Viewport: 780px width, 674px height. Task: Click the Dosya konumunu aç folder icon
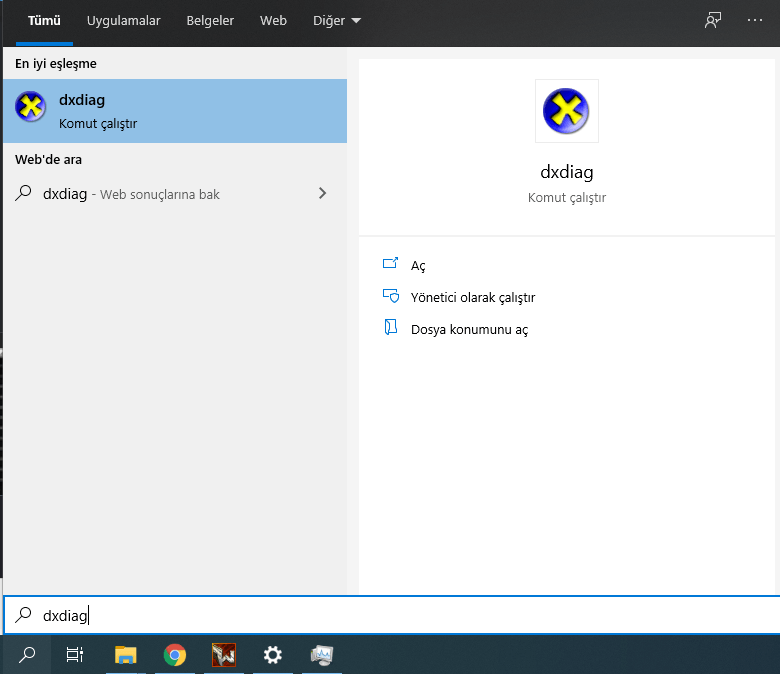click(391, 327)
